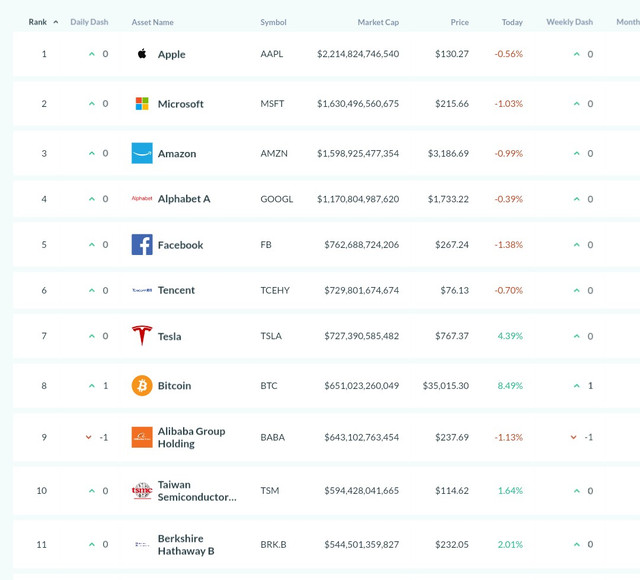Screen dimensions: 640x580
Task: Click the BABA symbol
Action: click(x=272, y=437)
